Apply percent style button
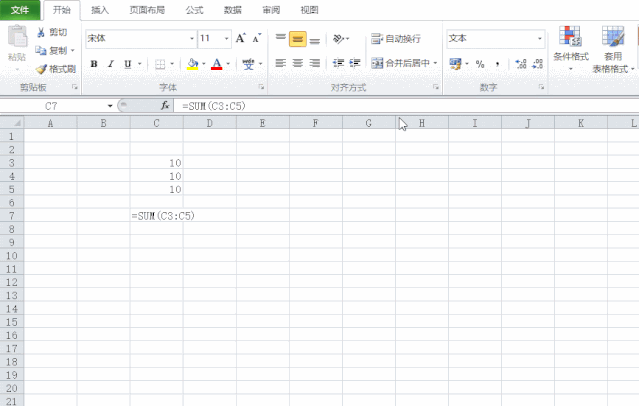The image size is (639, 406). pos(480,64)
